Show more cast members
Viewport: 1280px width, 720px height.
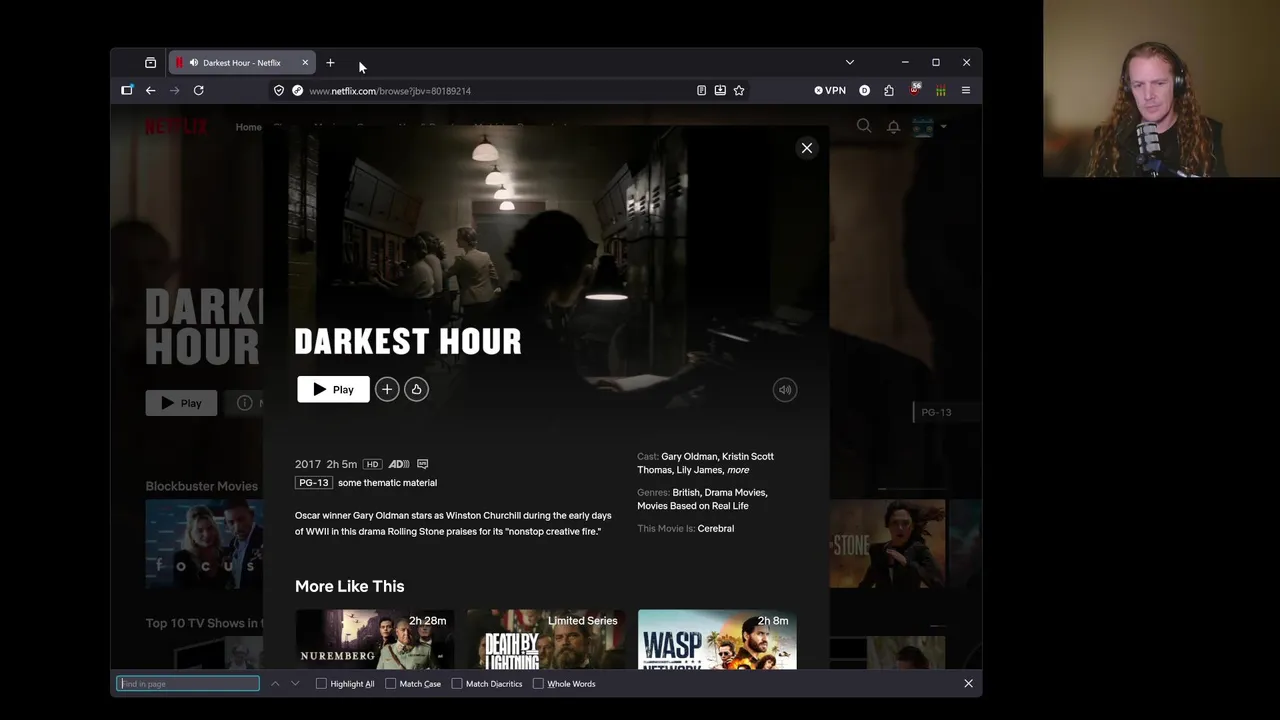(x=738, y=470)
